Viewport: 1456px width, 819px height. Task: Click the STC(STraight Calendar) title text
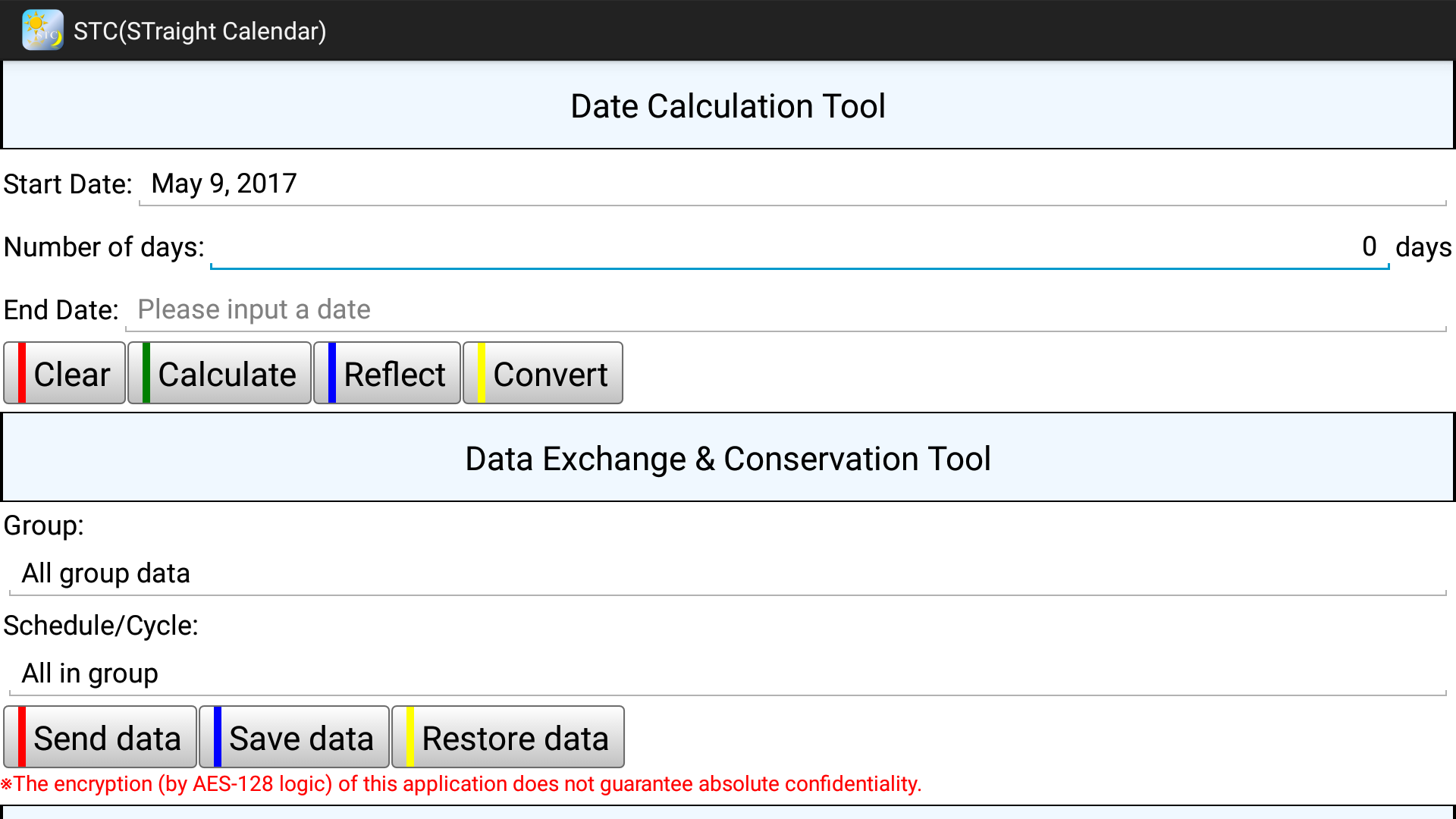click(200, 31)
